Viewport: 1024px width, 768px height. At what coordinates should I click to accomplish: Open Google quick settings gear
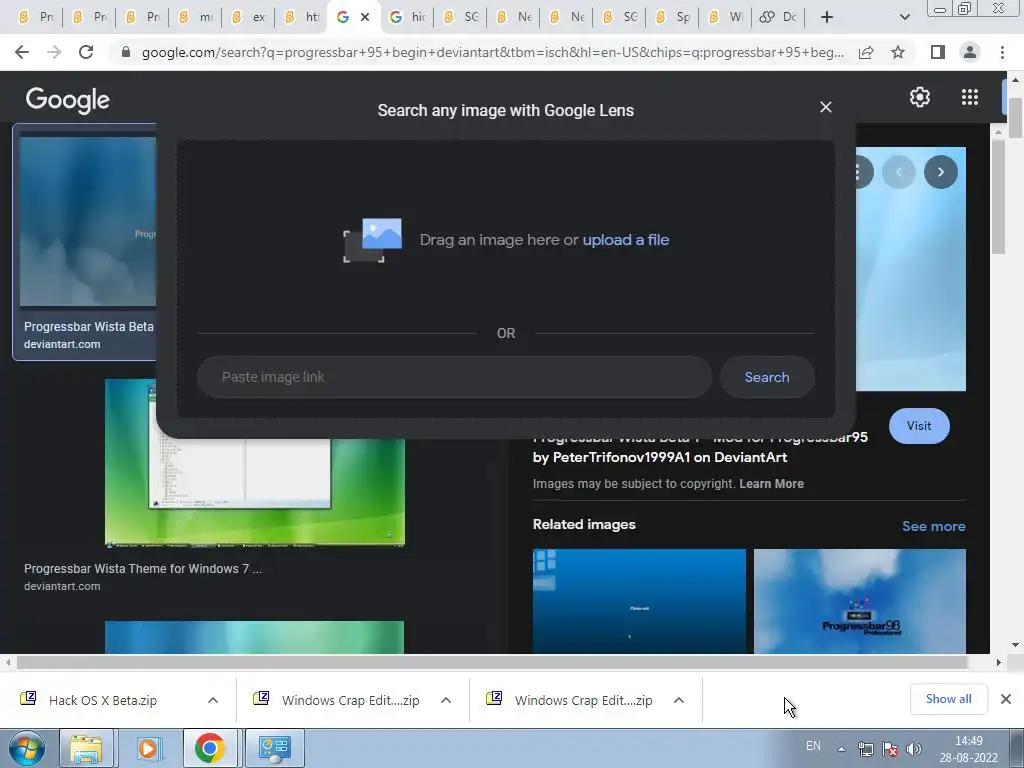click(x=920, y=97)
